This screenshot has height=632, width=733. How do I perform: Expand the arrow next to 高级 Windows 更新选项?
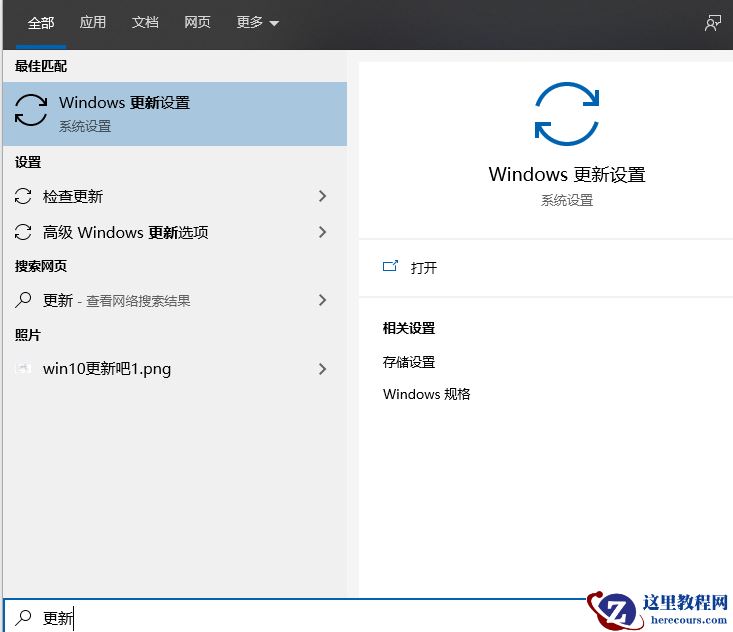tap(322, 232)
